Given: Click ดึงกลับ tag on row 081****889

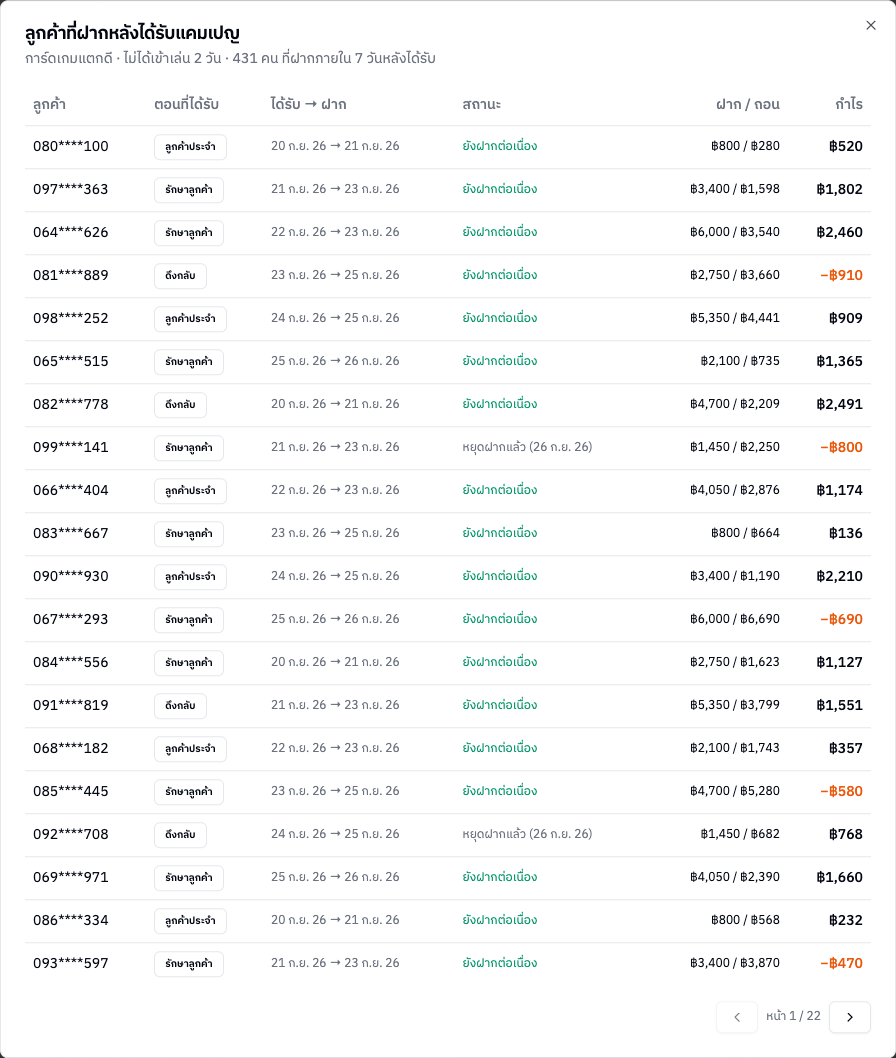Looking at the screenshot, I should (180, 275).
